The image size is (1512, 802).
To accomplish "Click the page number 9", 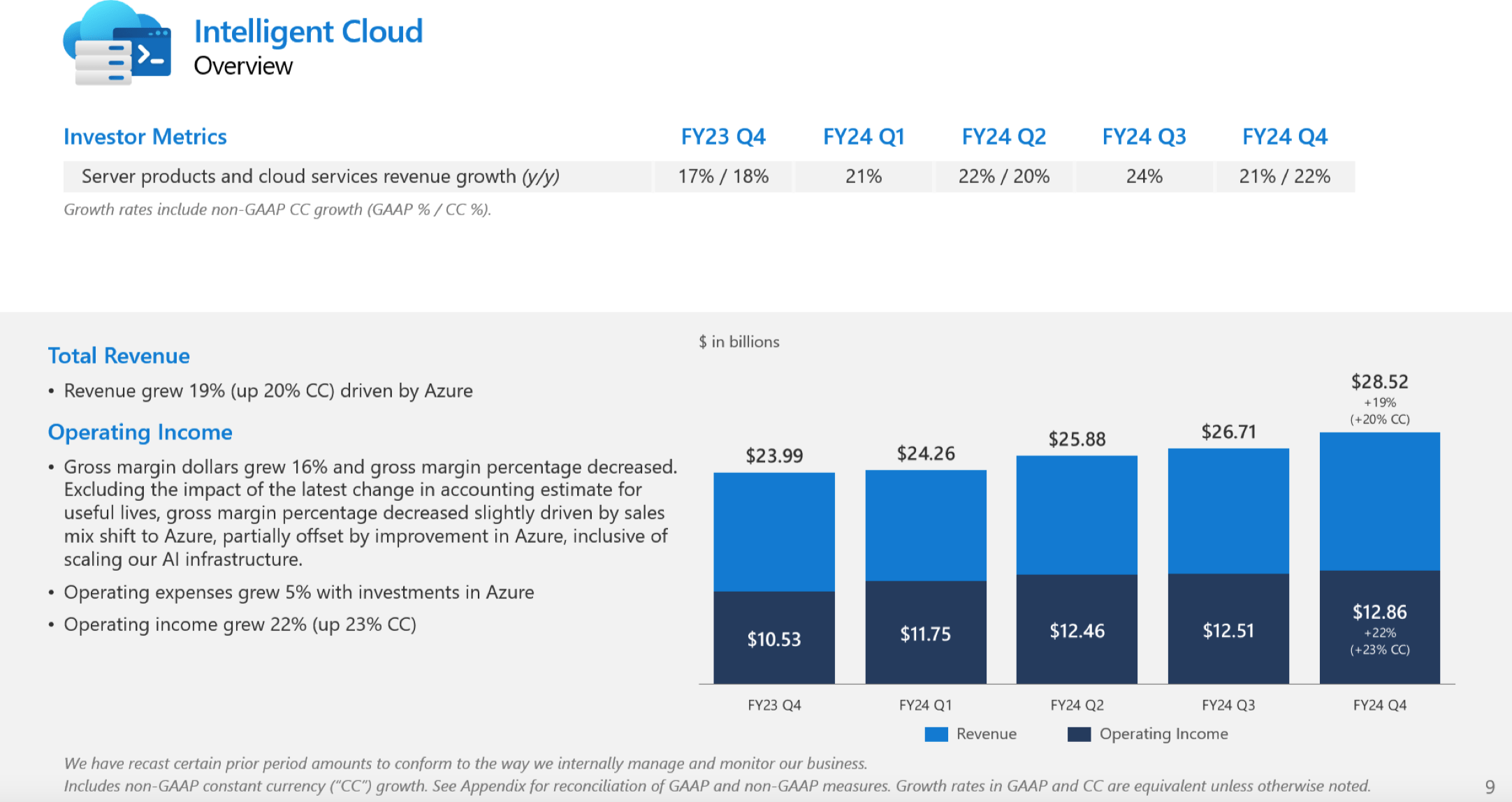I will click(x=1490, y=787).
